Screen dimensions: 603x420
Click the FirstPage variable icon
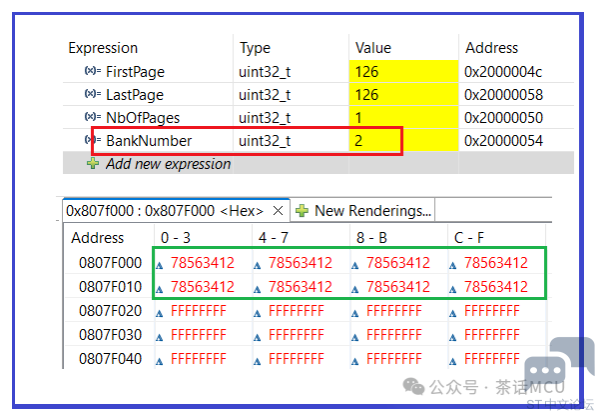[93, 71]
